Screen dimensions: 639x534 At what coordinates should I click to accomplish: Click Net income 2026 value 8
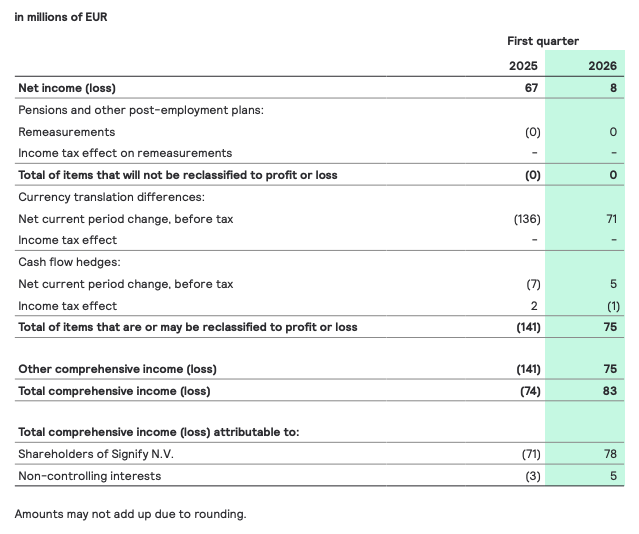click(613, 88)
